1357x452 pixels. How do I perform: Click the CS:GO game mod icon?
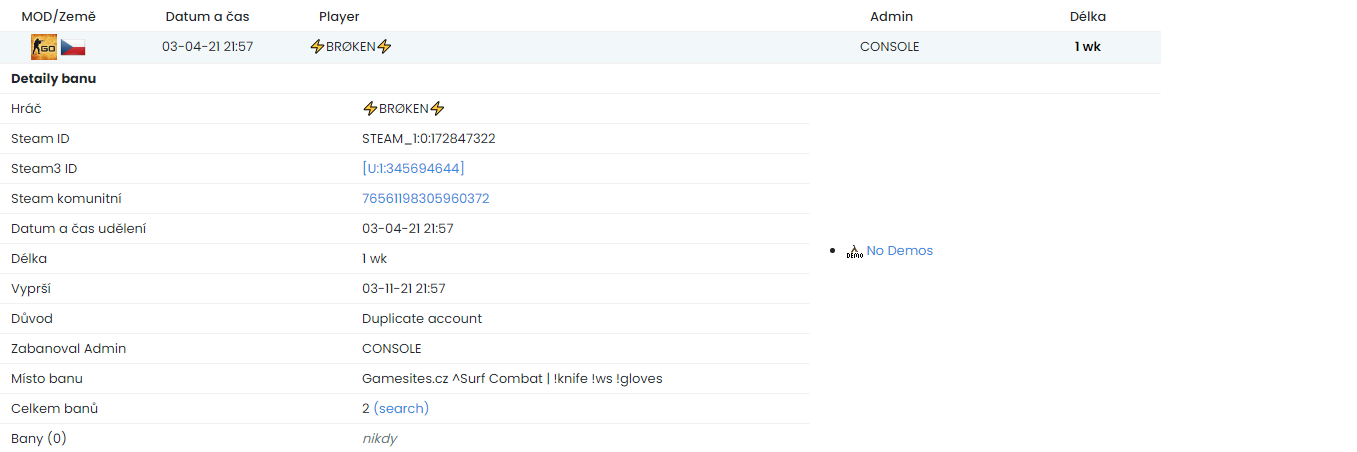(x=43, y=47)
